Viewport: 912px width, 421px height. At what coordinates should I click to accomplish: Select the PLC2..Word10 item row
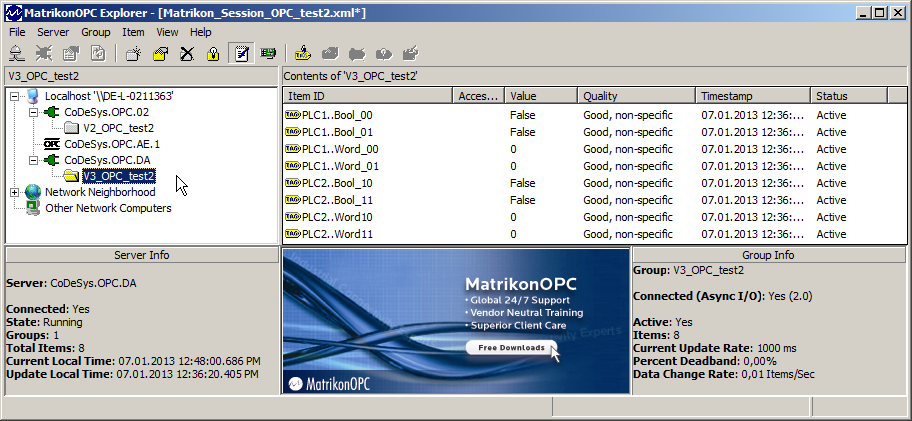pos(594,217)
